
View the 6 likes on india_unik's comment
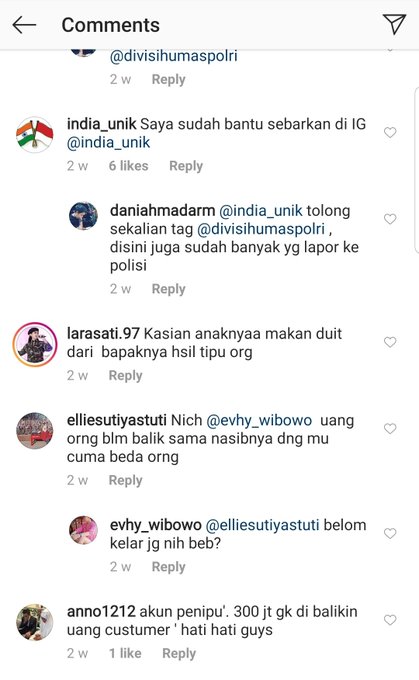(x=128, y=166)
